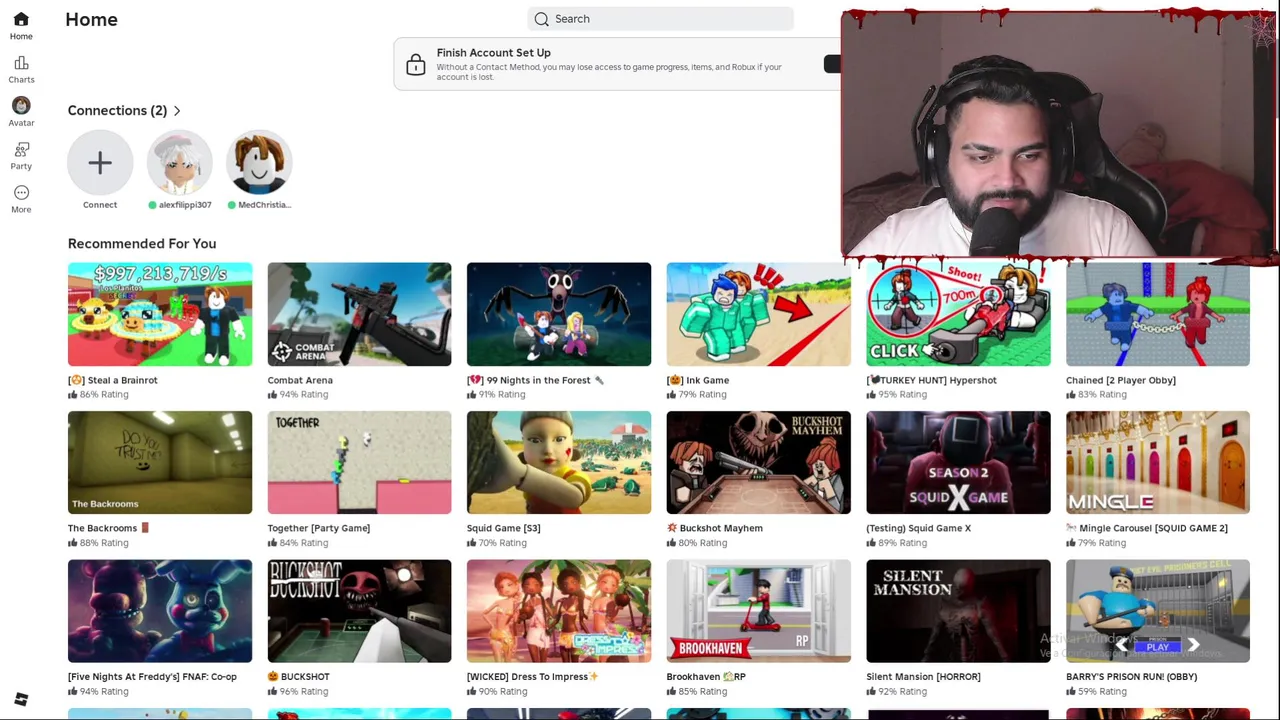
Task: Open Mingle Carousel thumbnail
Action: point(1158,462)
